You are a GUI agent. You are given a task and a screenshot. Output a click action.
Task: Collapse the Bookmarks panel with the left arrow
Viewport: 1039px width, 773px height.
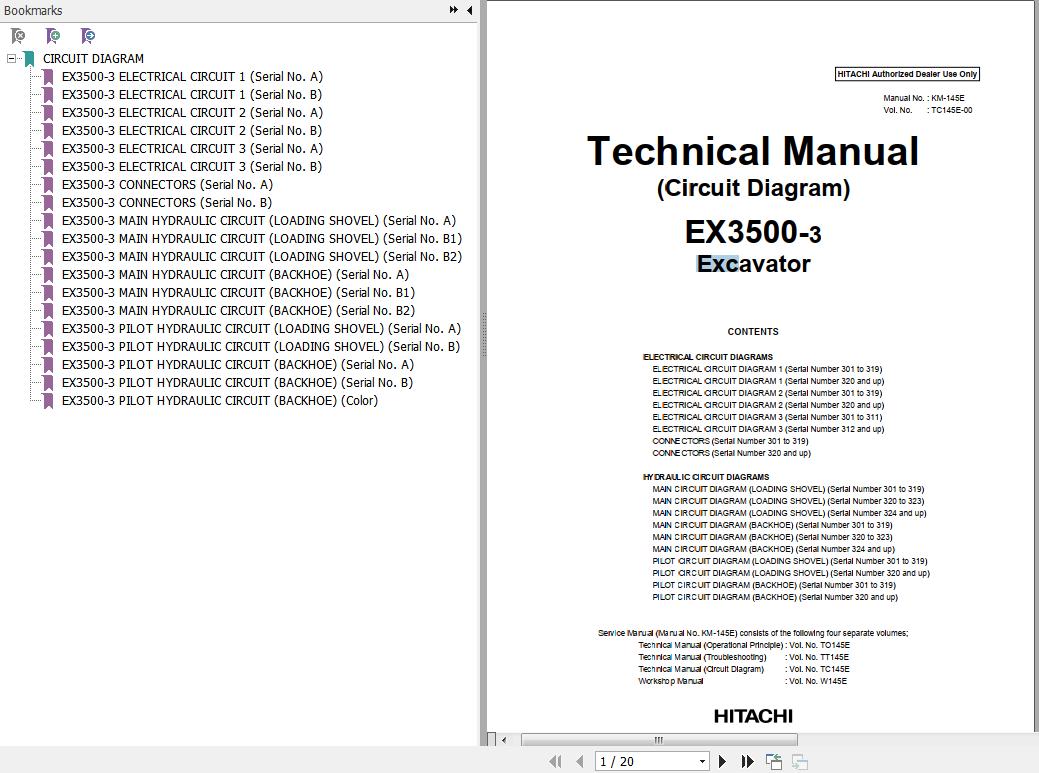469,10
